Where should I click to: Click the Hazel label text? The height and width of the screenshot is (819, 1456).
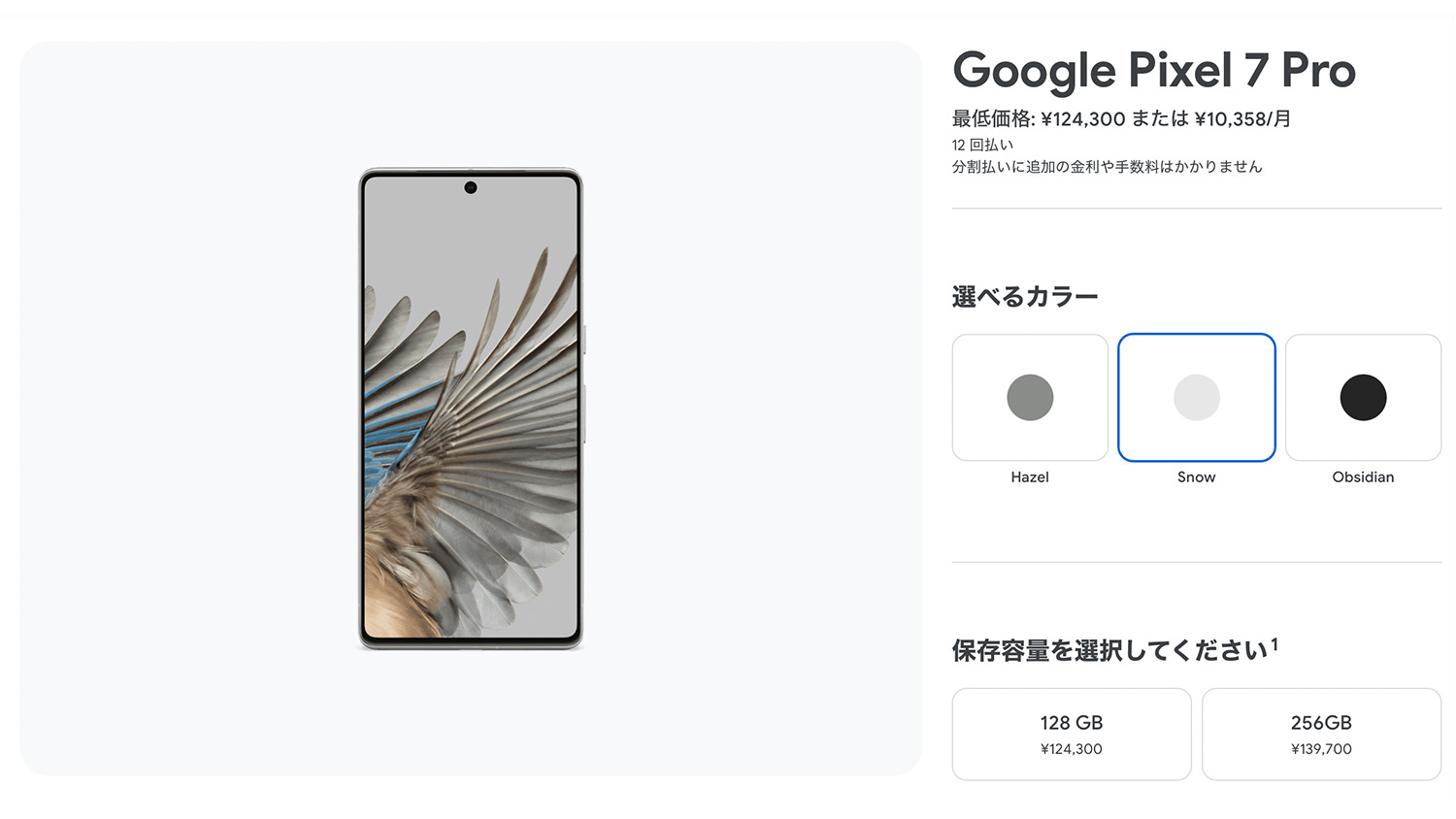click(x=1030, y=476)
